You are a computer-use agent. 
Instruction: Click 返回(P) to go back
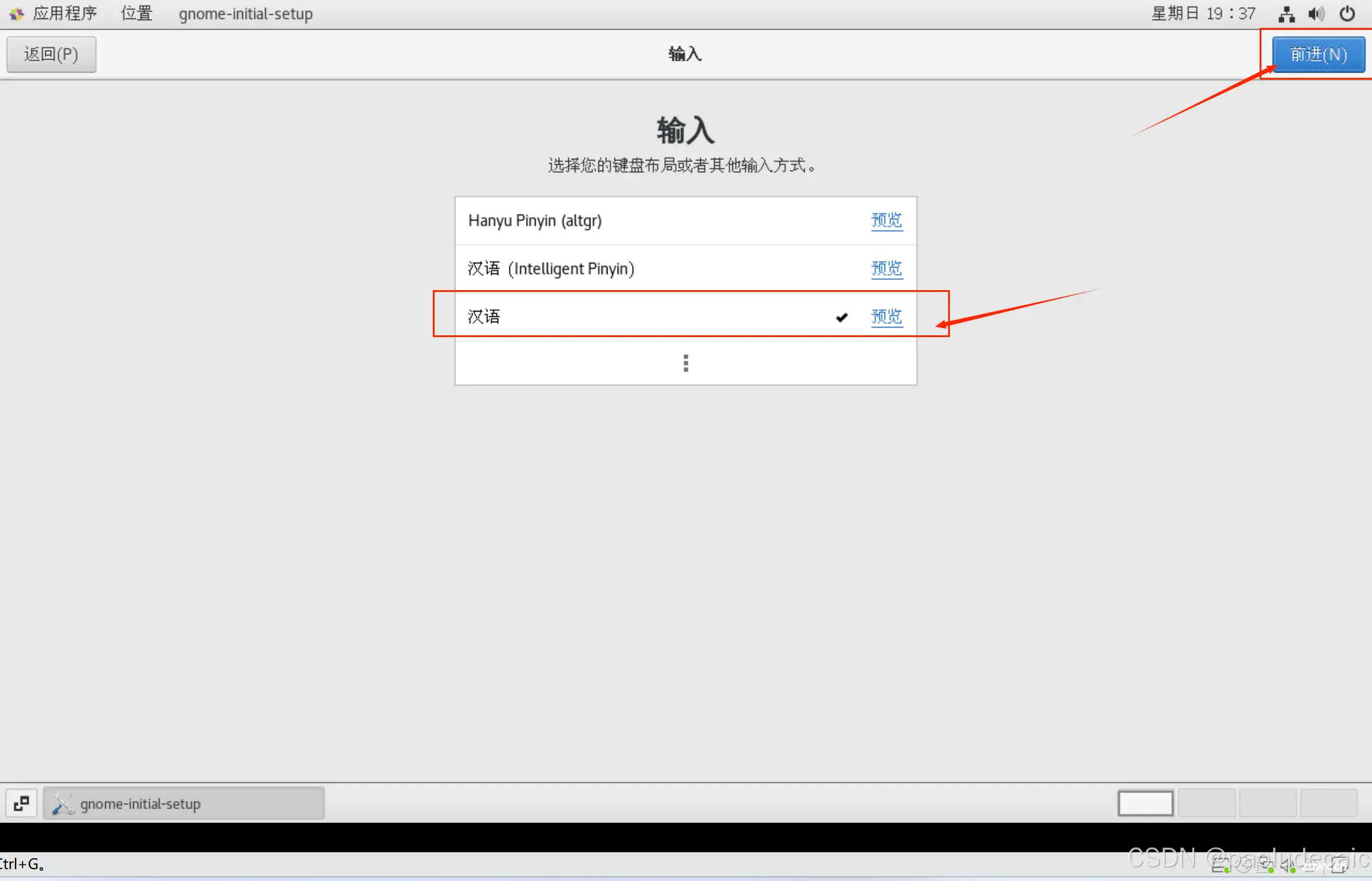(53, 54)
